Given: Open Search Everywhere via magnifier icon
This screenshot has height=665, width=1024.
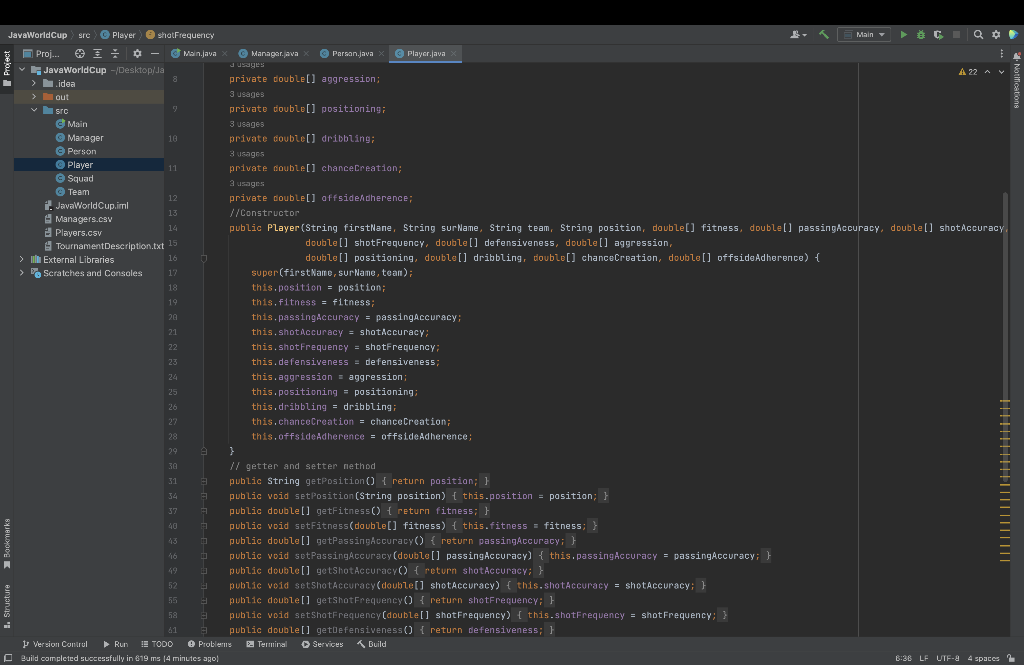Looking at the screenshot, I should point(978,32).
